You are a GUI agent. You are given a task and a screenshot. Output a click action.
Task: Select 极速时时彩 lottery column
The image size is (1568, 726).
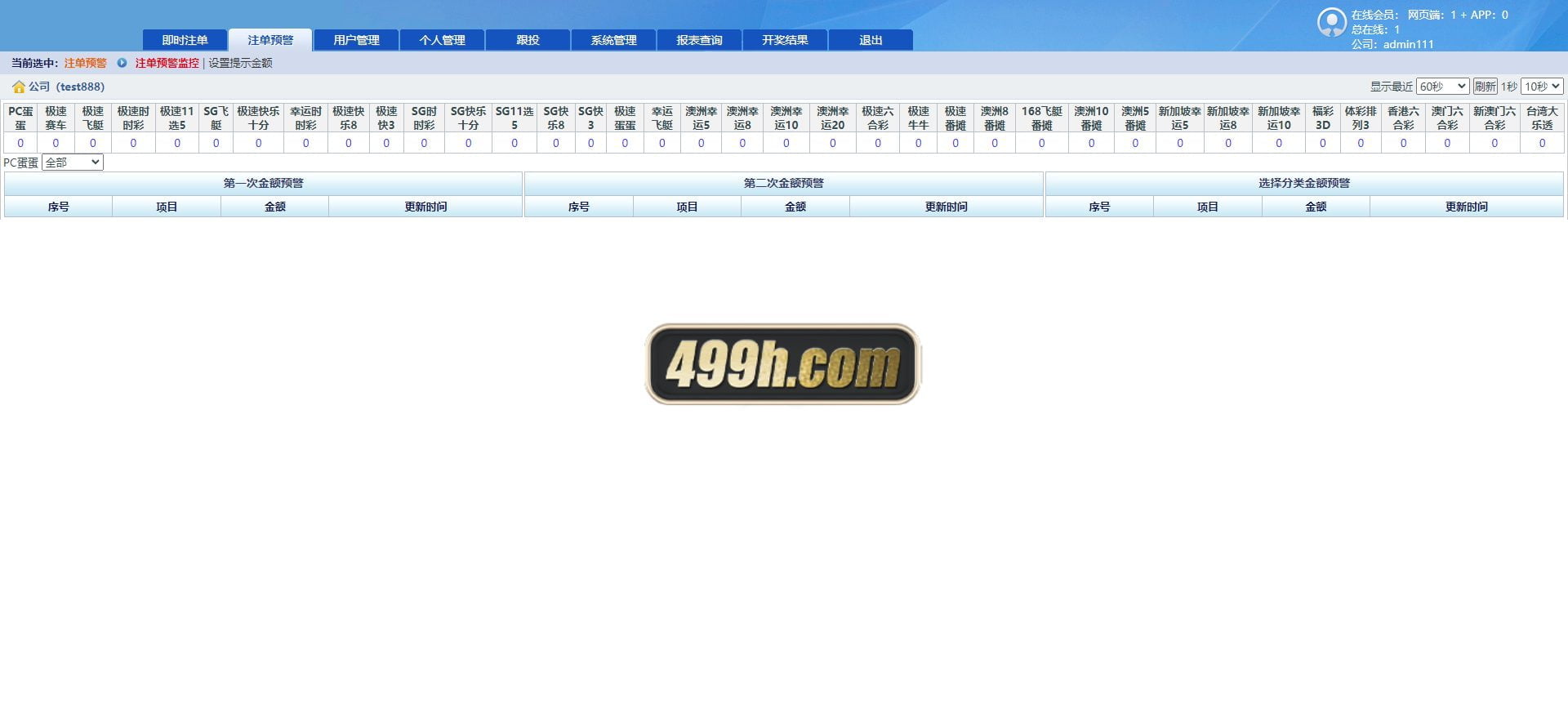point(133,118)
